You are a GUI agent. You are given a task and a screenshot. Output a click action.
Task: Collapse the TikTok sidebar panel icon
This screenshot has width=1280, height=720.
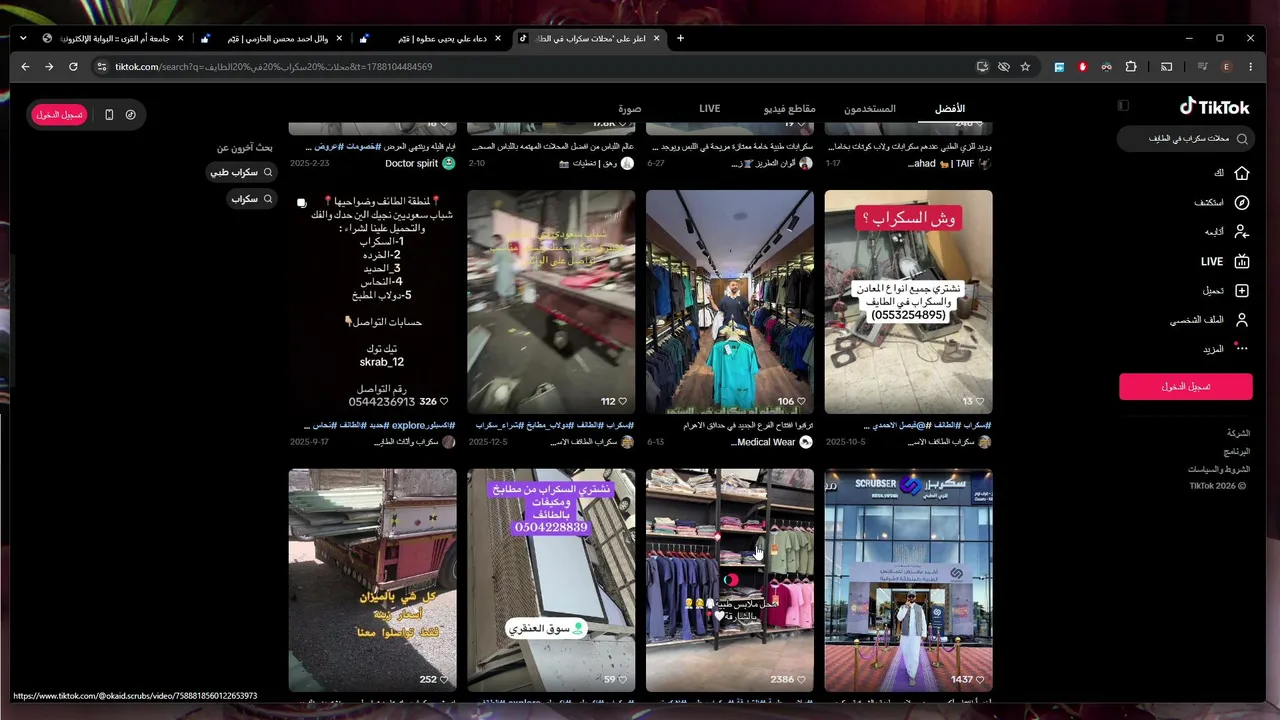coord(1123,106)
